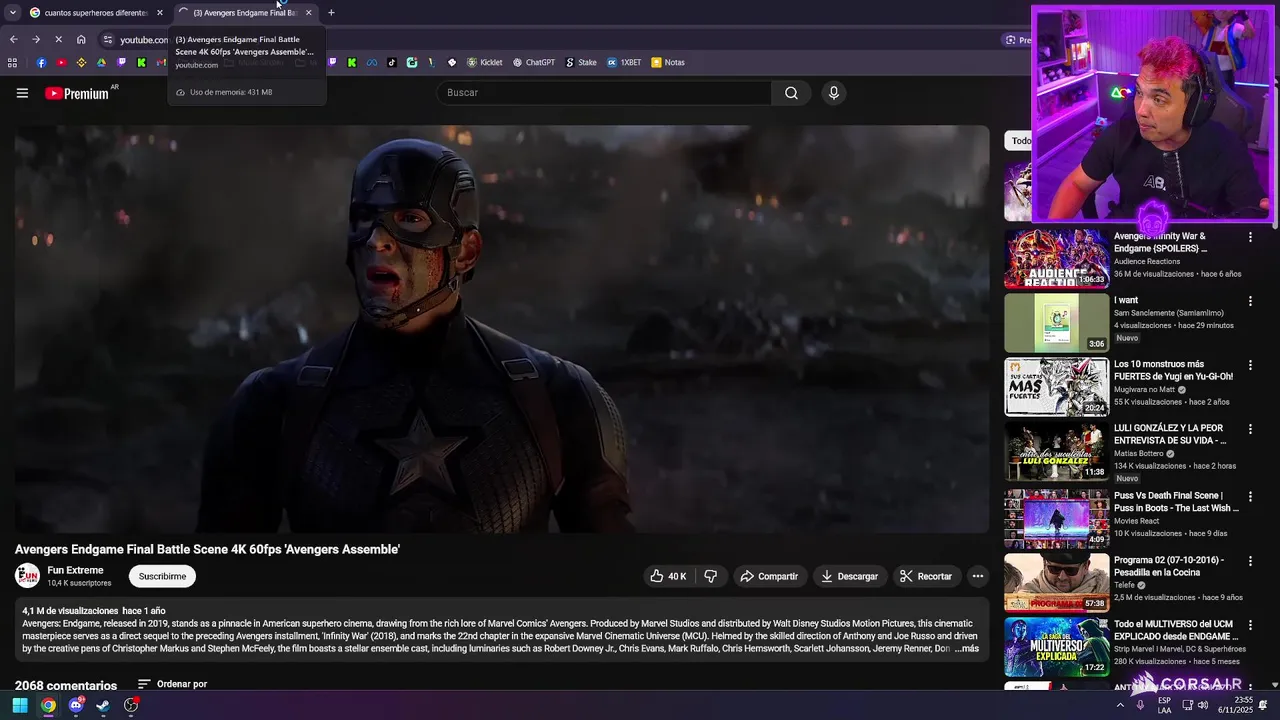This screenshot has width=1280, height=720.
Task: Open options for Todo el Multiverso video
Action: (1250, 625)
